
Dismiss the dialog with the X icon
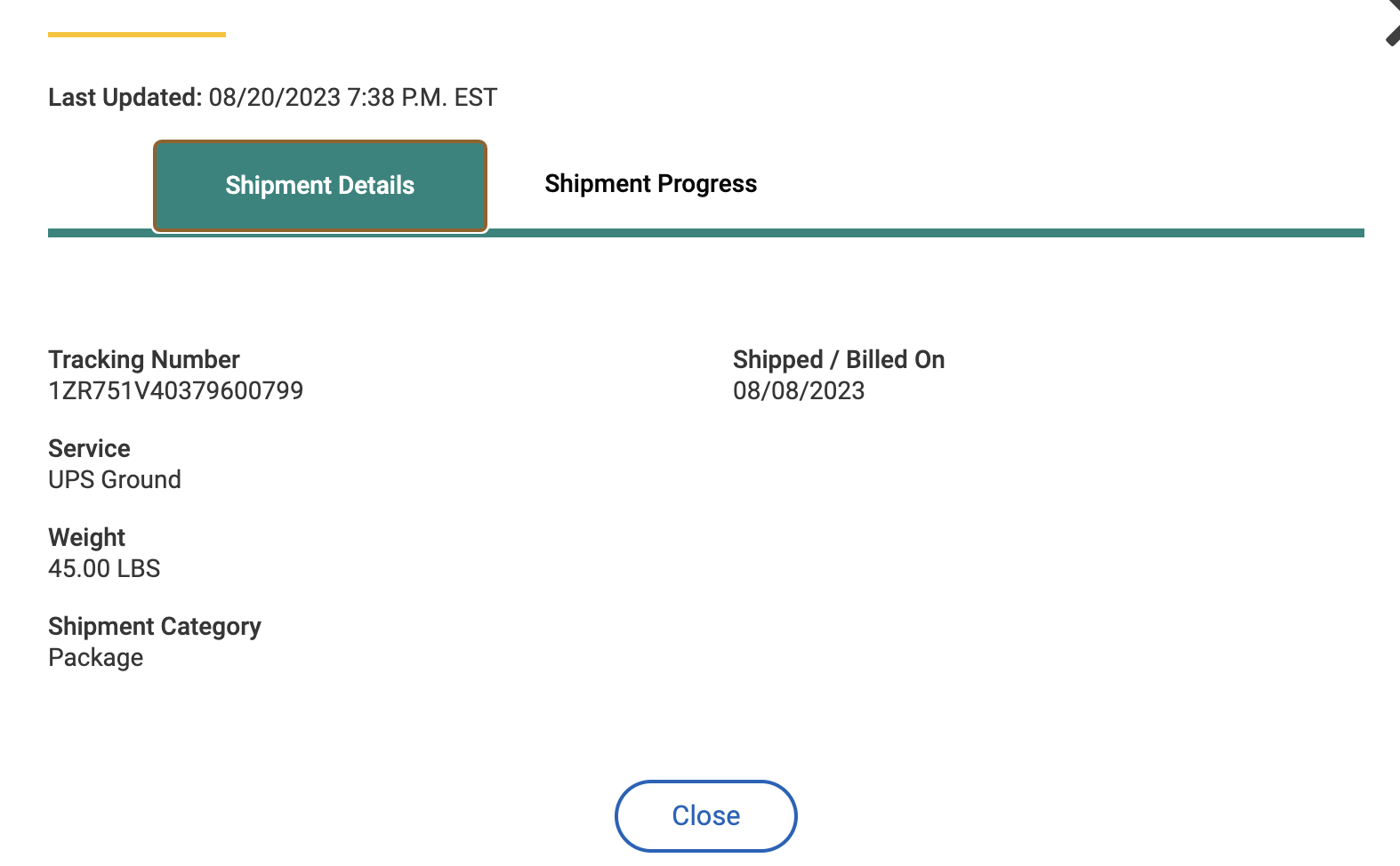point(1393,22)
